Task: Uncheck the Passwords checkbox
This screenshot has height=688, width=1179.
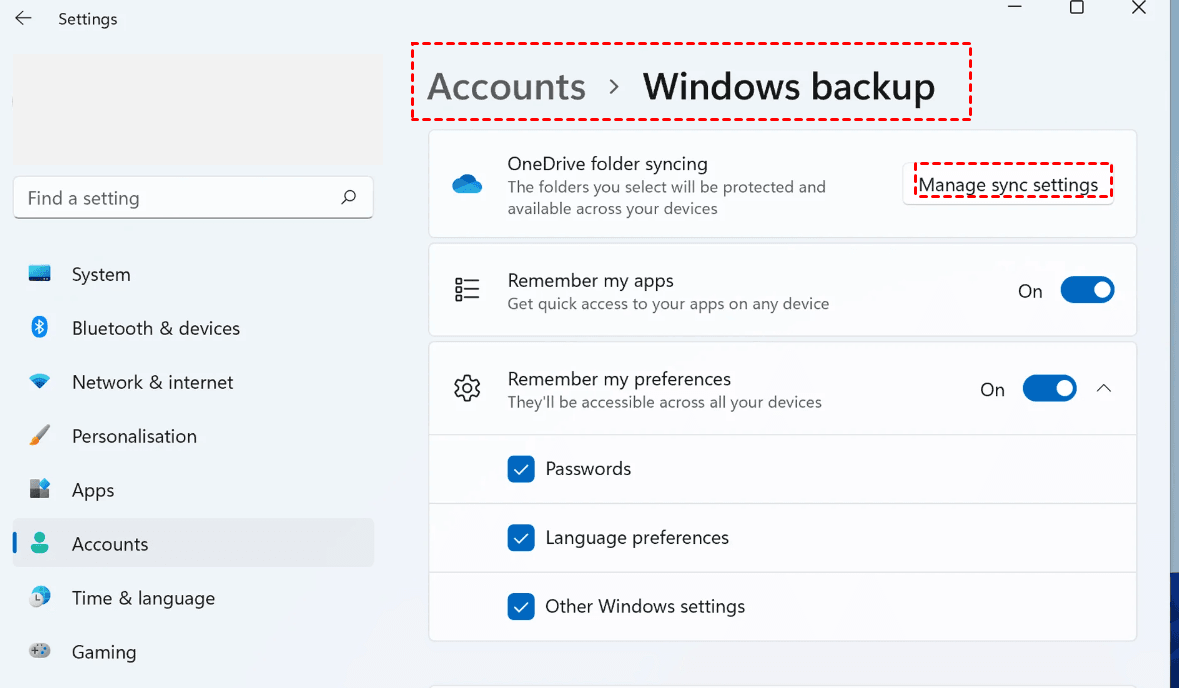Action: click(520, 468)
